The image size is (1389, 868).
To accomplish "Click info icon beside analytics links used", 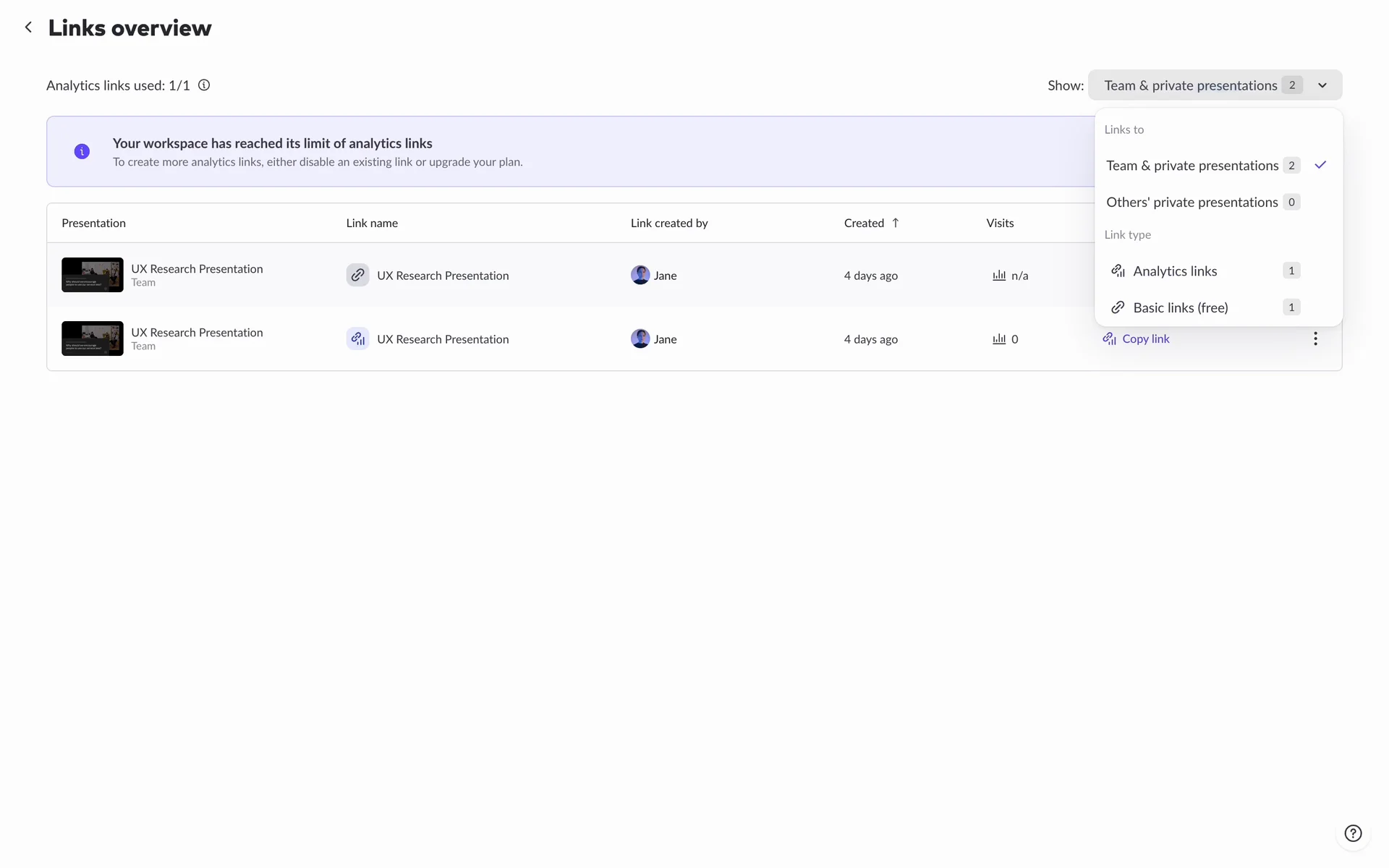I will click(x=204, y=85).
